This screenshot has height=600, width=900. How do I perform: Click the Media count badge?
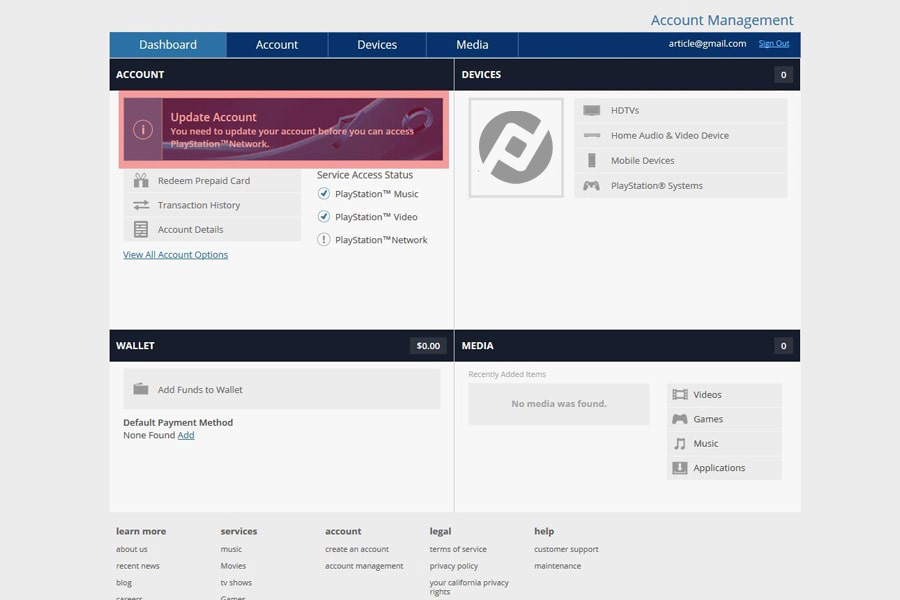click(783, 346)
